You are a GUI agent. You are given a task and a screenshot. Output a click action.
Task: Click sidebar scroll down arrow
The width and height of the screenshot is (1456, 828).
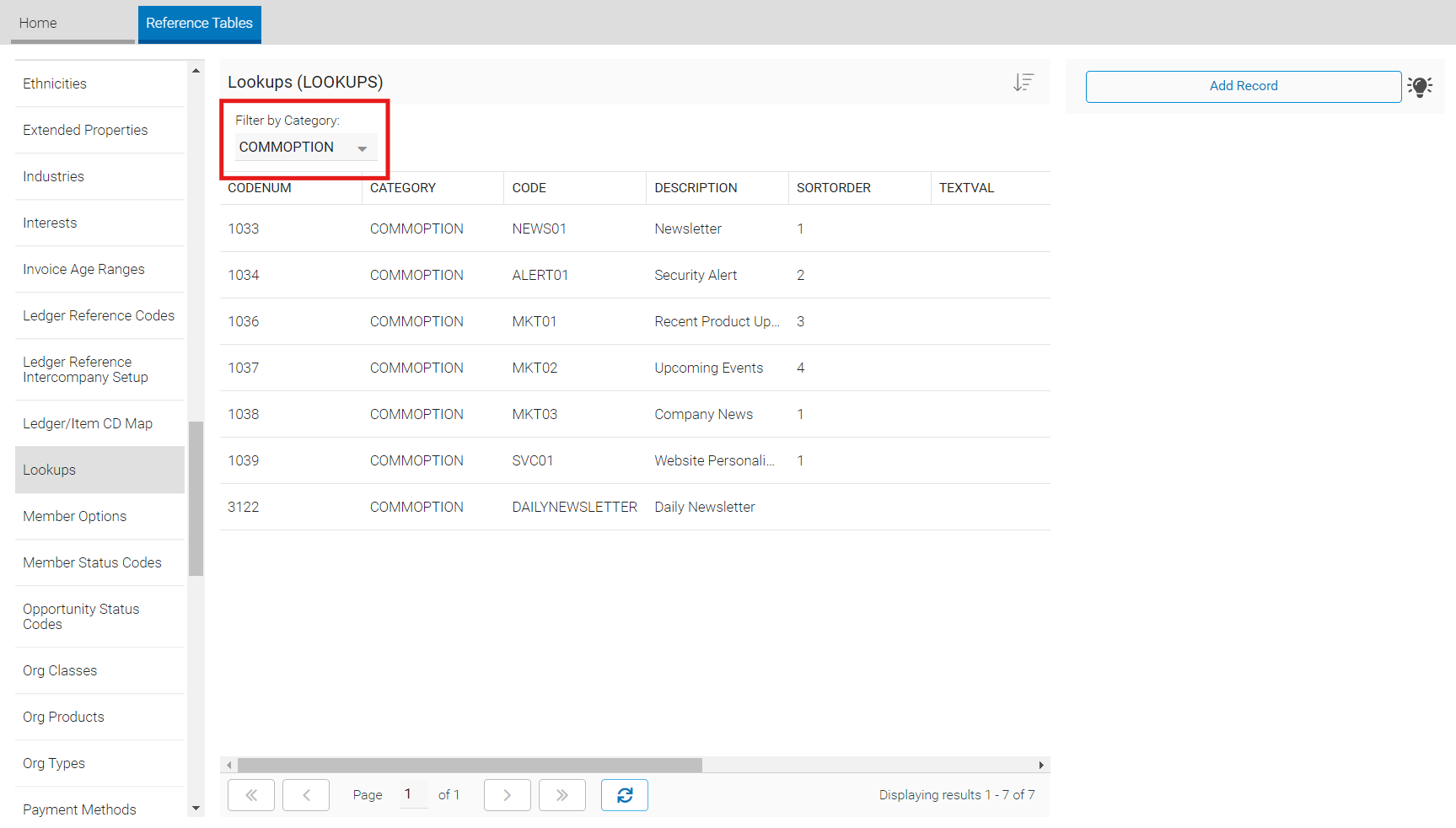click(196, 809)
